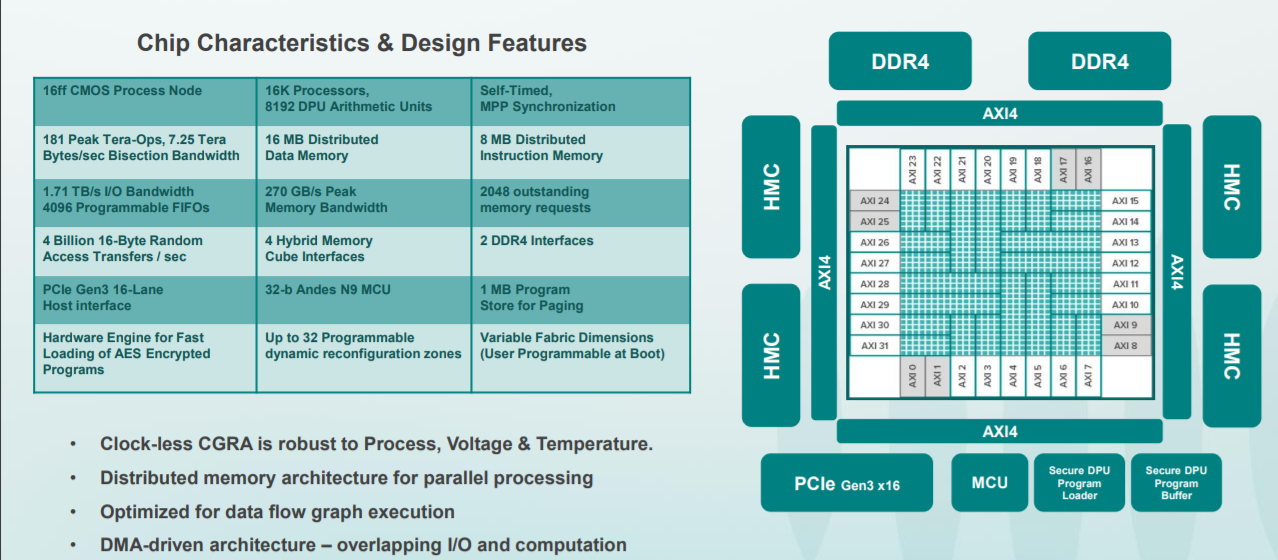Click the '16 MB Distributed Data Memory' cell
Image resolution: width=1278 pixels, height=560 pixels.
(363, 151)
